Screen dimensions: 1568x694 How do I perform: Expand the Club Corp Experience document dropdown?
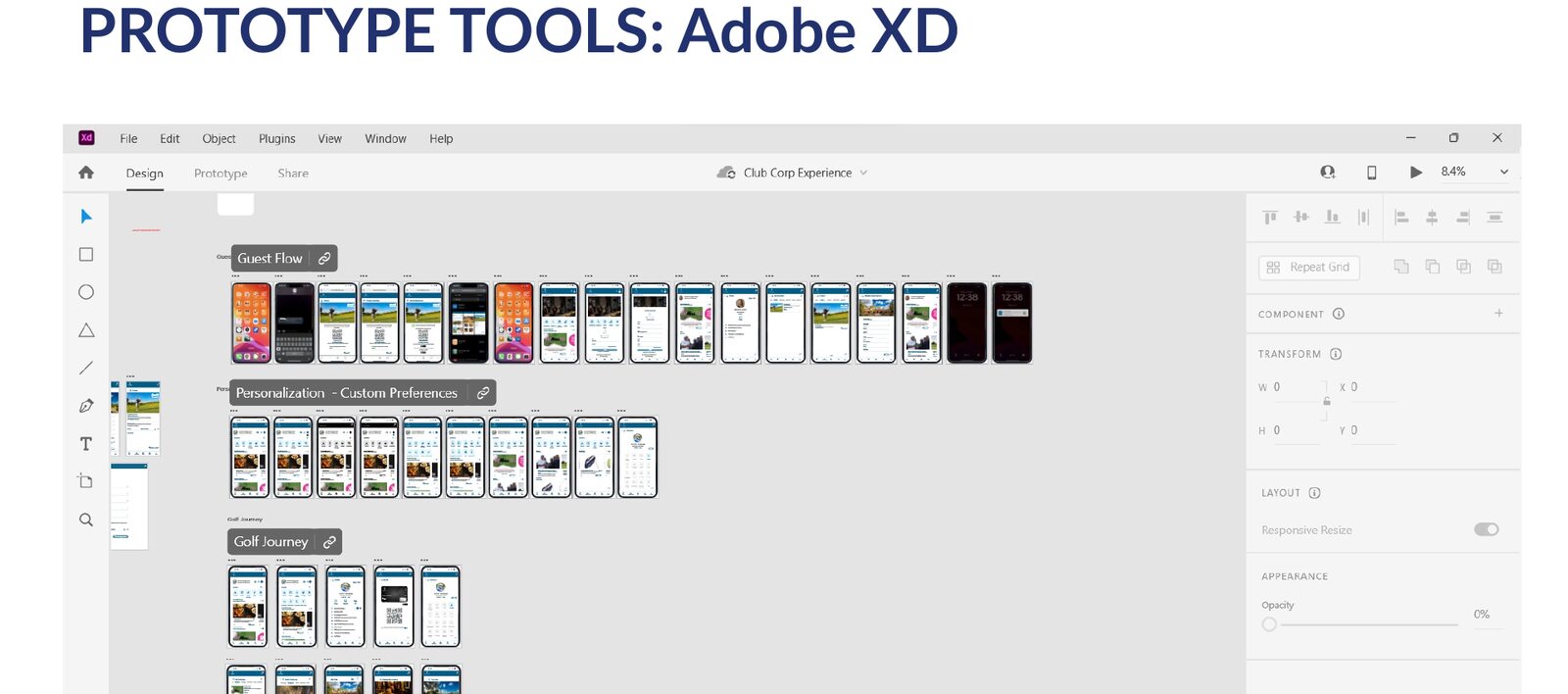coord(863,173)
